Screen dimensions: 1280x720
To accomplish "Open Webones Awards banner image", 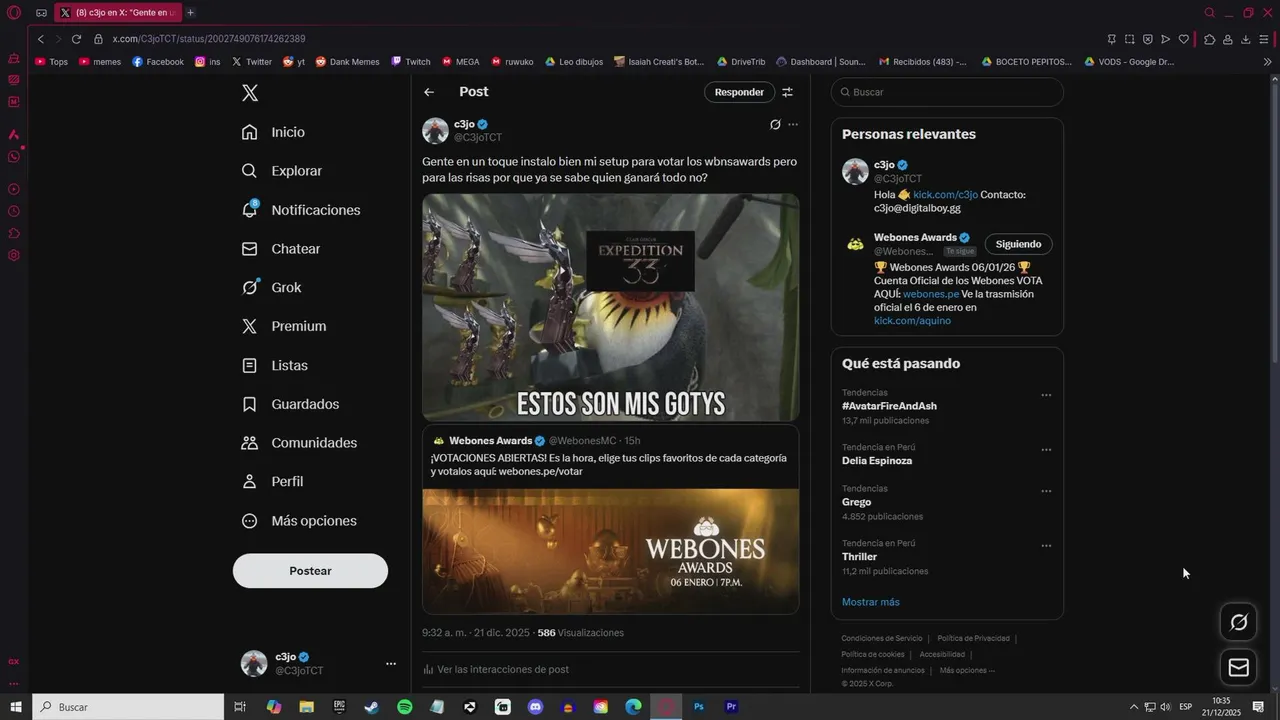I will pyautogui.click(x=610, y=550).
